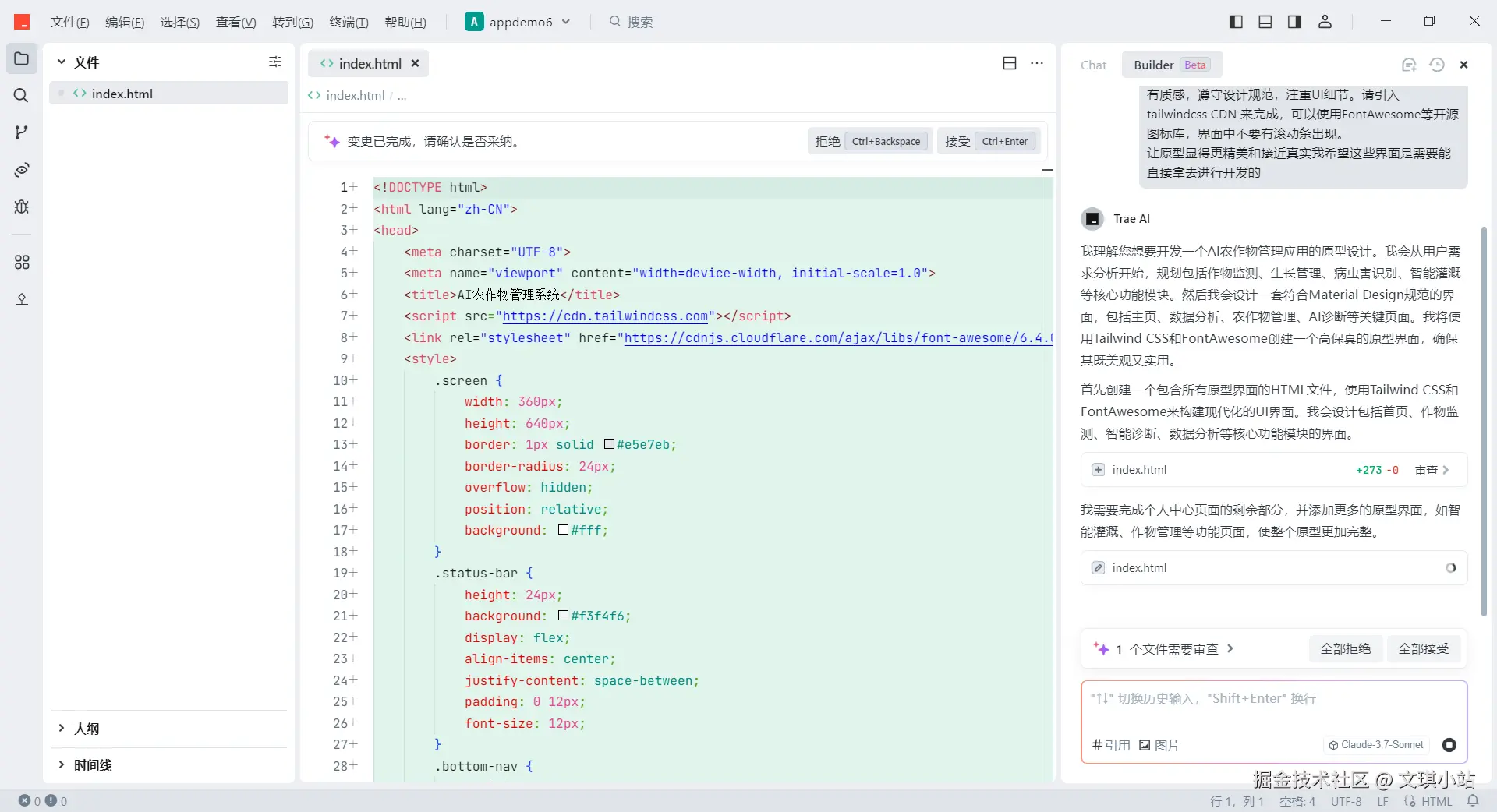This screenshot has height=812, width=1497.
Task: Open the remote connection sidebar icon
Action: pos(22,170)
